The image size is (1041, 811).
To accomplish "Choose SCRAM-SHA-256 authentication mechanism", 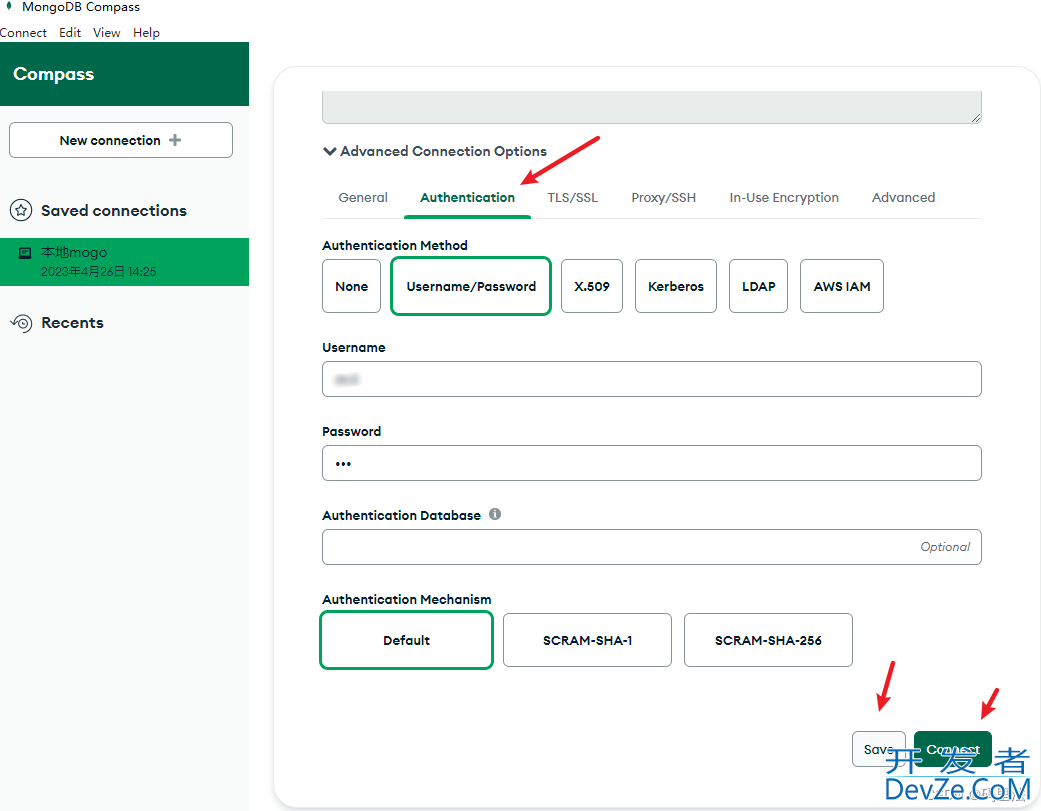I will click(768, 640).
